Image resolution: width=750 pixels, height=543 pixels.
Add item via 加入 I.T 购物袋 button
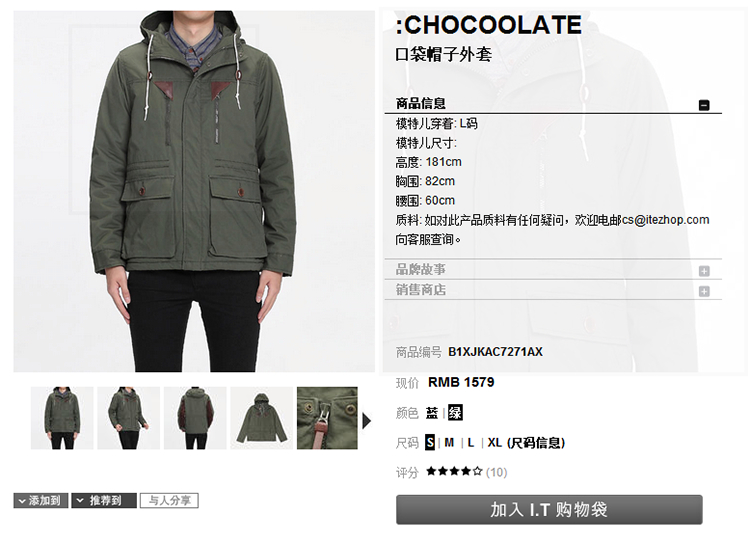[549, 510]
